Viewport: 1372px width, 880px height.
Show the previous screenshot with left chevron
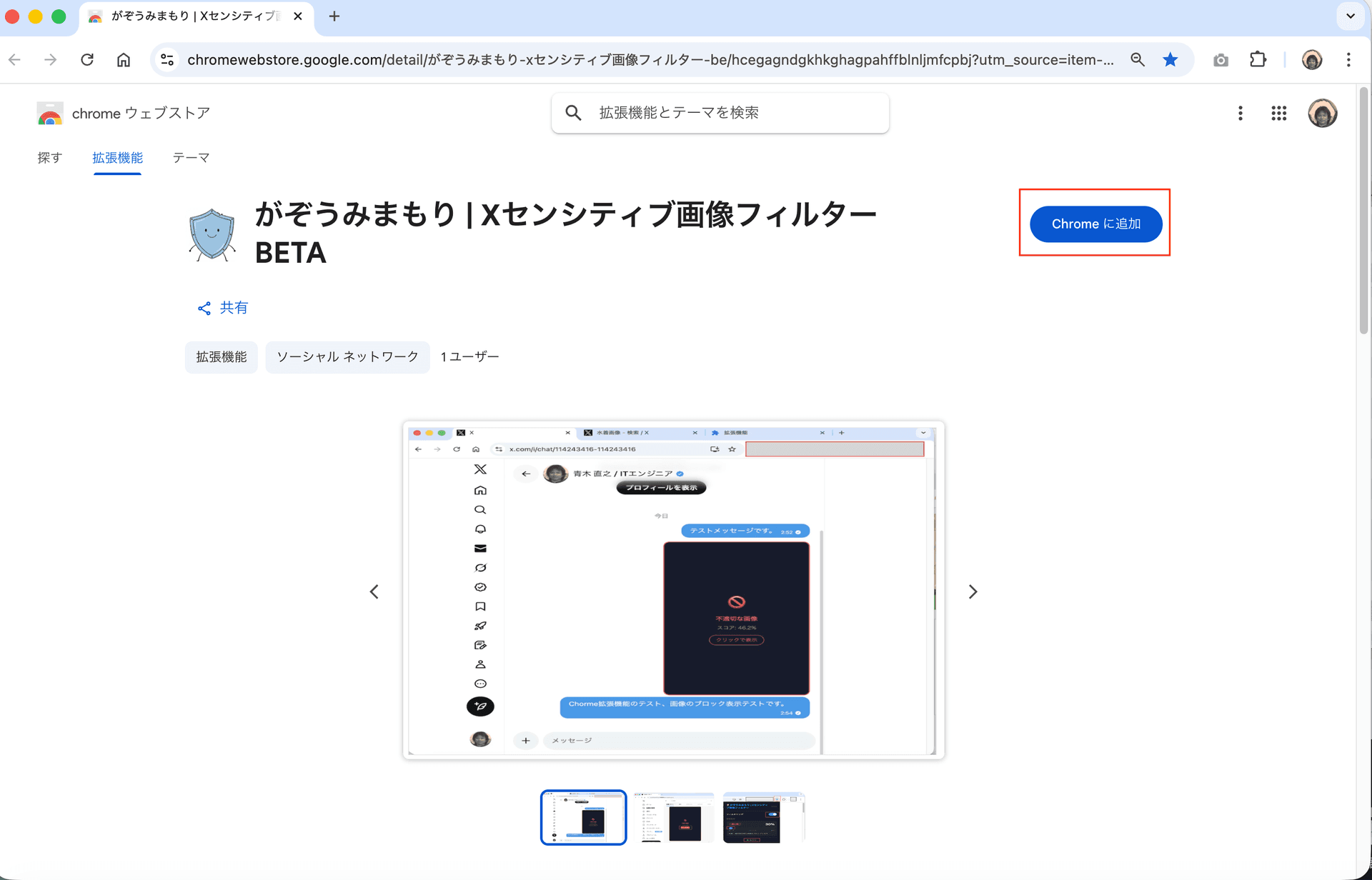(374, 591)
